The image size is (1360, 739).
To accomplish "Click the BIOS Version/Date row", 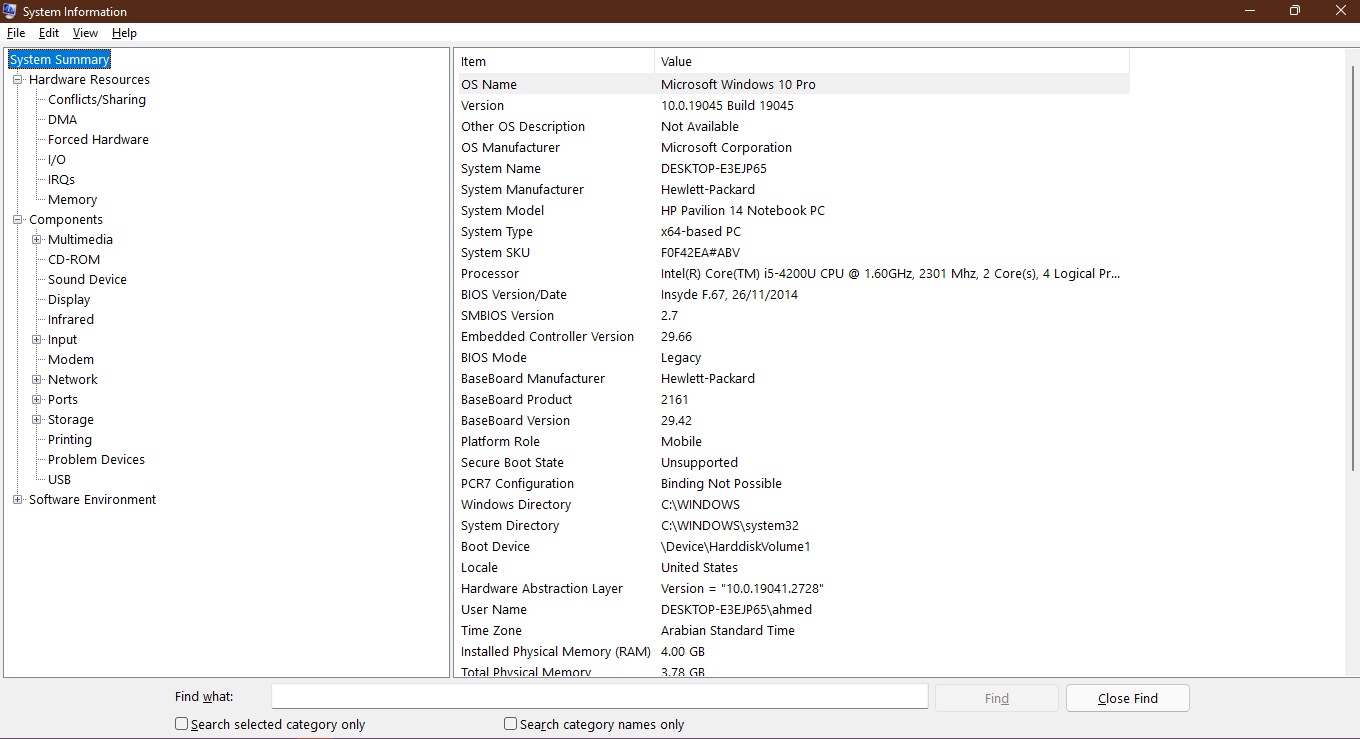I will 794,295.
